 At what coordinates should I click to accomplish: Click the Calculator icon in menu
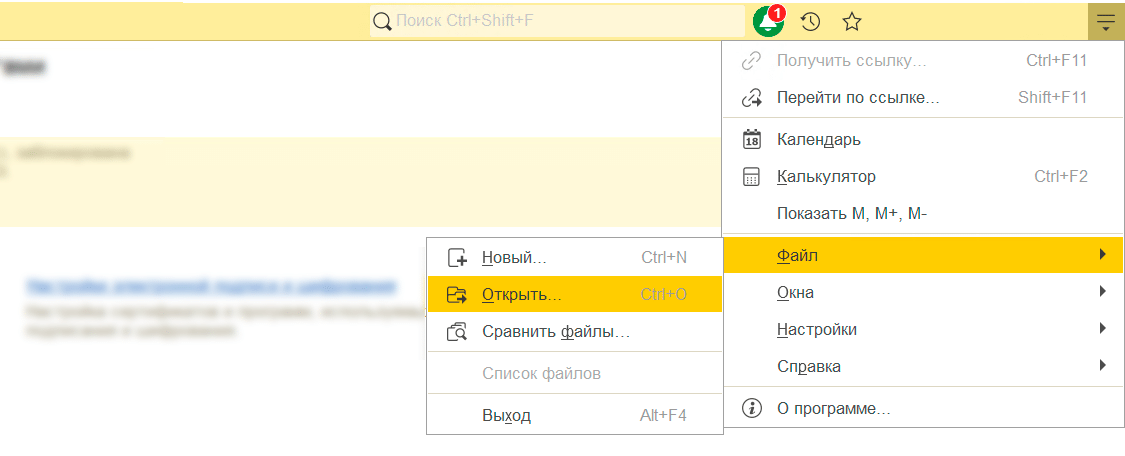[x=751, y=177]
